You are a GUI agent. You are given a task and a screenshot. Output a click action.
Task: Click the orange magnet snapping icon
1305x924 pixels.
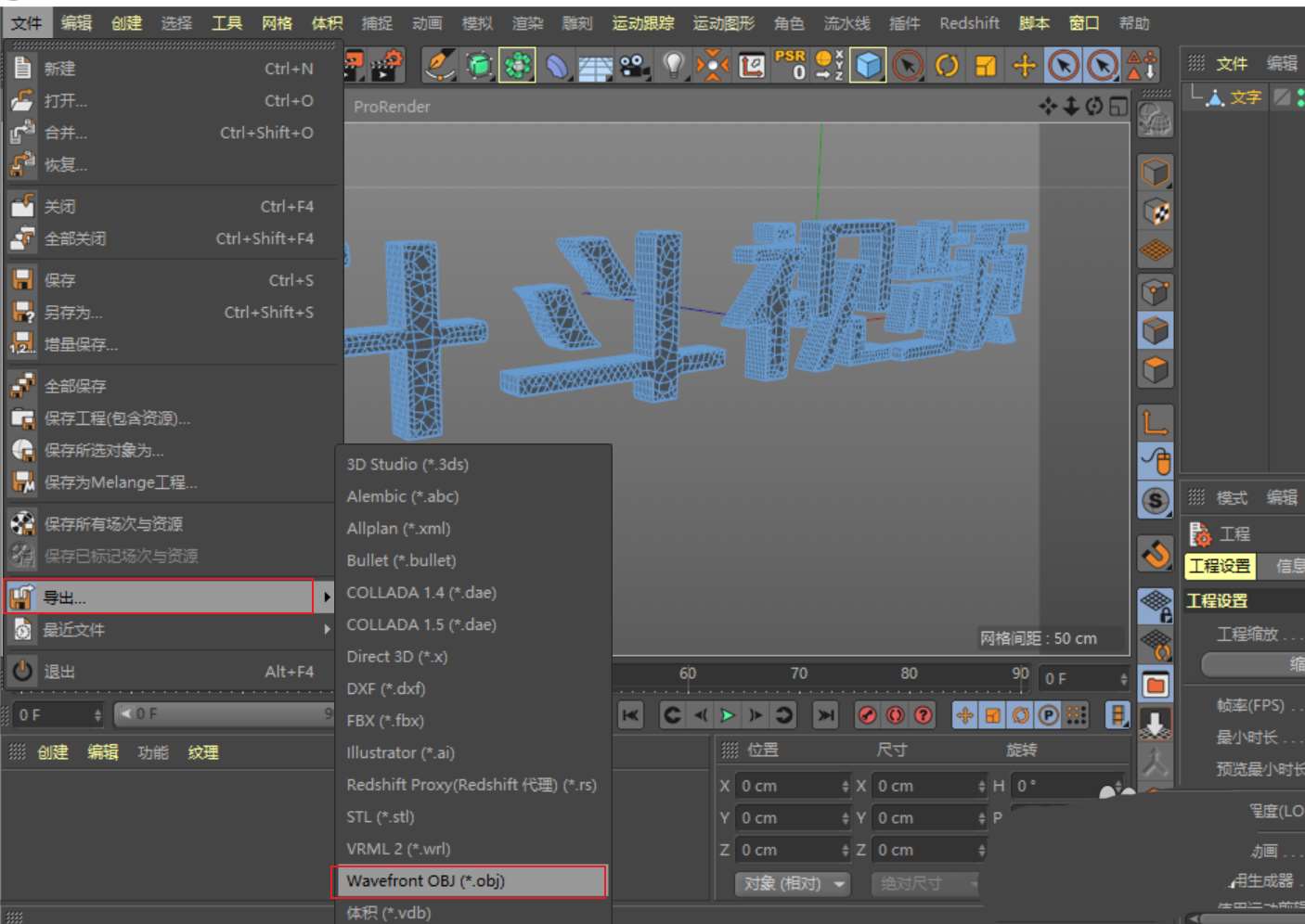point(1156,555)
